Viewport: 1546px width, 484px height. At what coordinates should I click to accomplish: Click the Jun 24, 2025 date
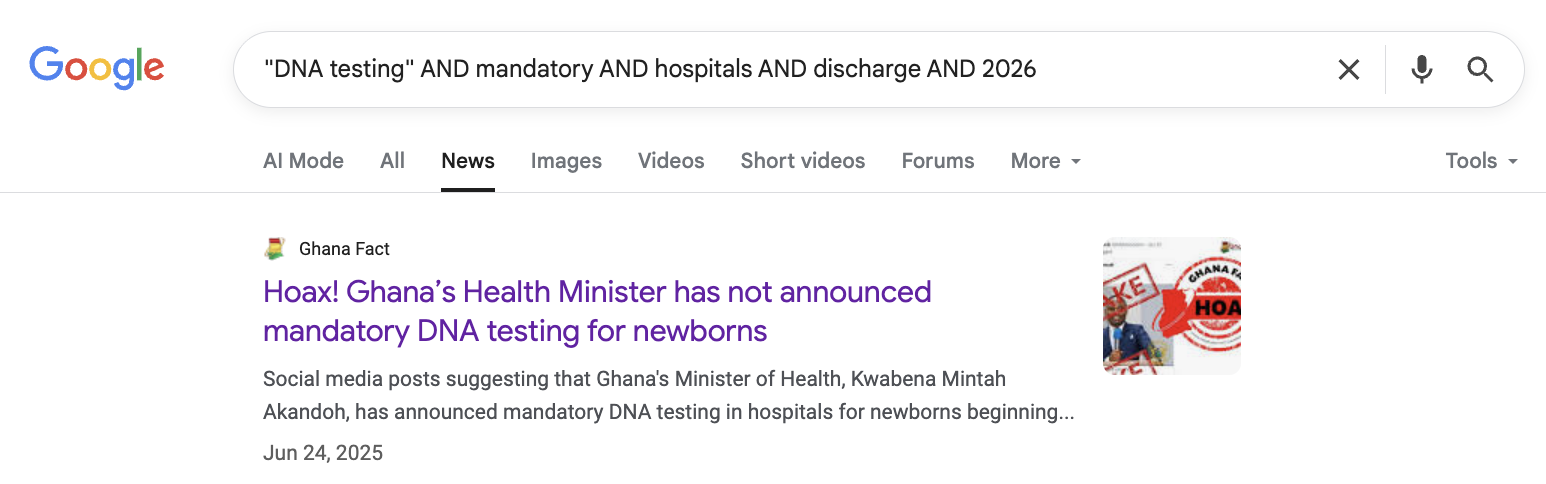coord(323,453)
